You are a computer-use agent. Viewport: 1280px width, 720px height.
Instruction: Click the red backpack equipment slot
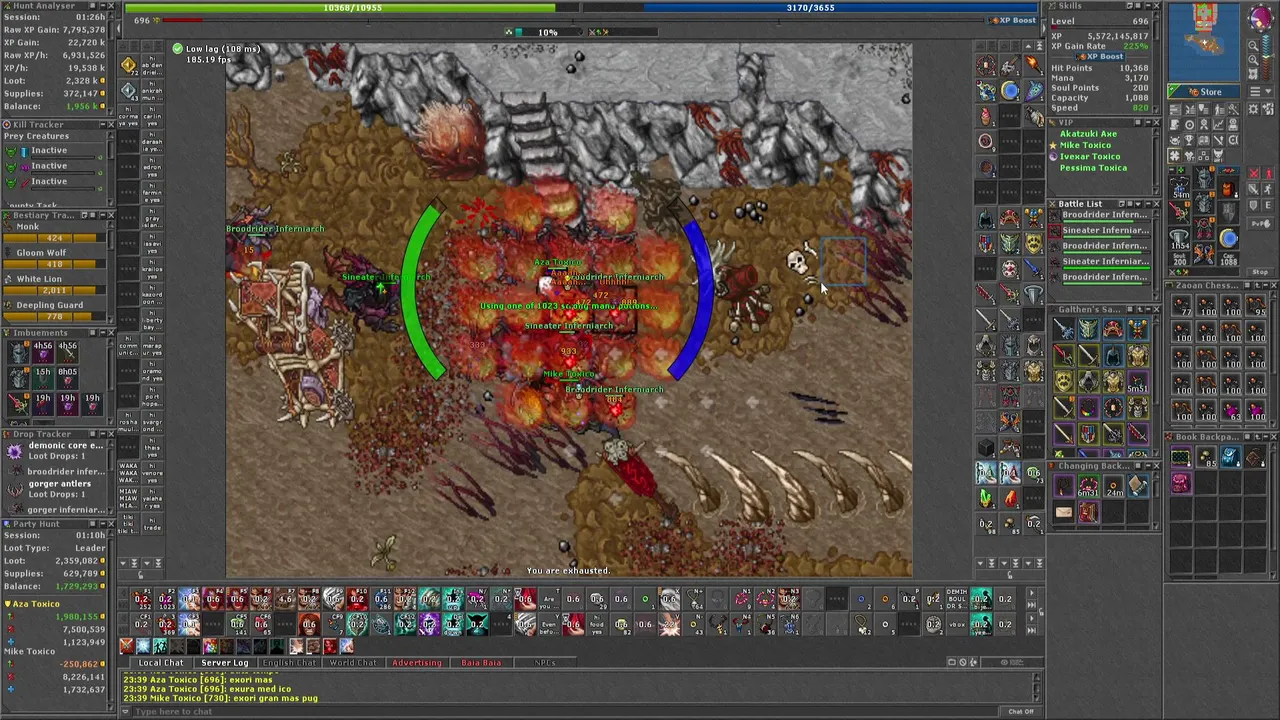tap(1228, 189)
